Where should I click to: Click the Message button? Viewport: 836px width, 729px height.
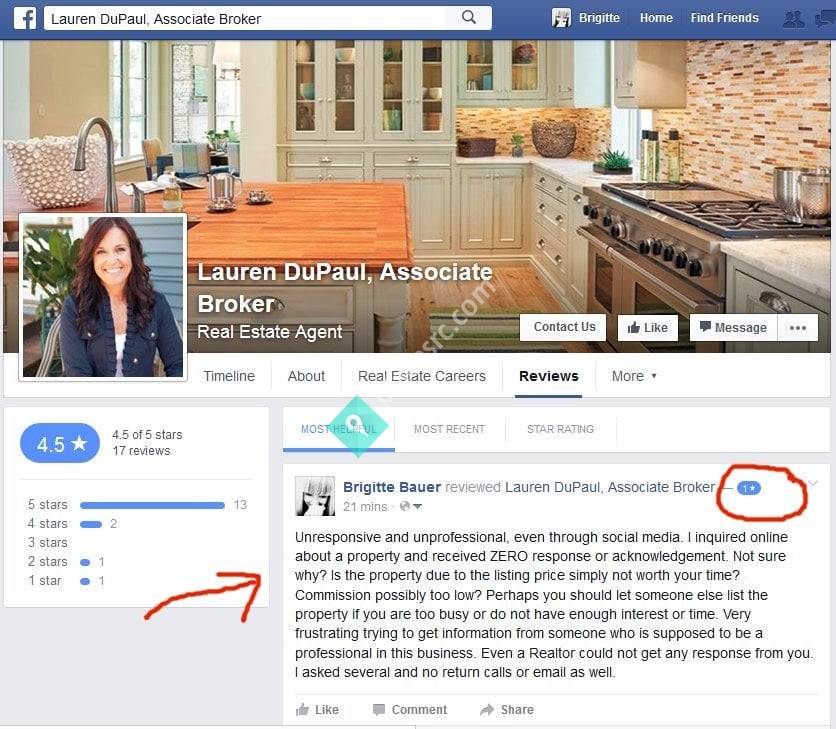click(733, 327)
